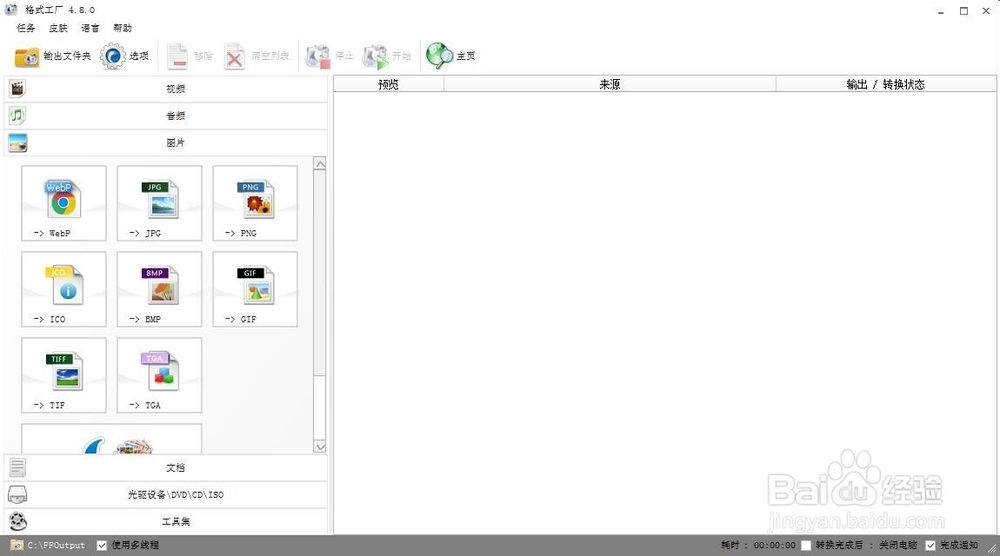Collapse the 图片 picture category panel
The height and width of the screenshot is (556, 1000).
pyautogui.click(x=166, y=143)
